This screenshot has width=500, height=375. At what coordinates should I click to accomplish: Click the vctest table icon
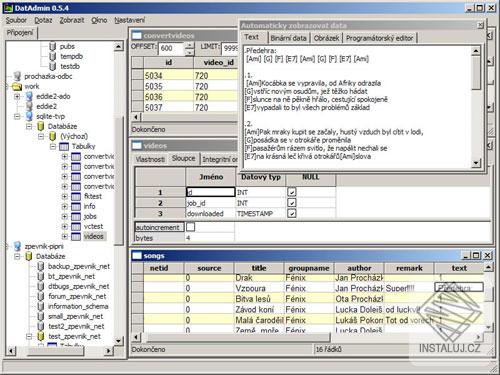click(x=76, y=227)
